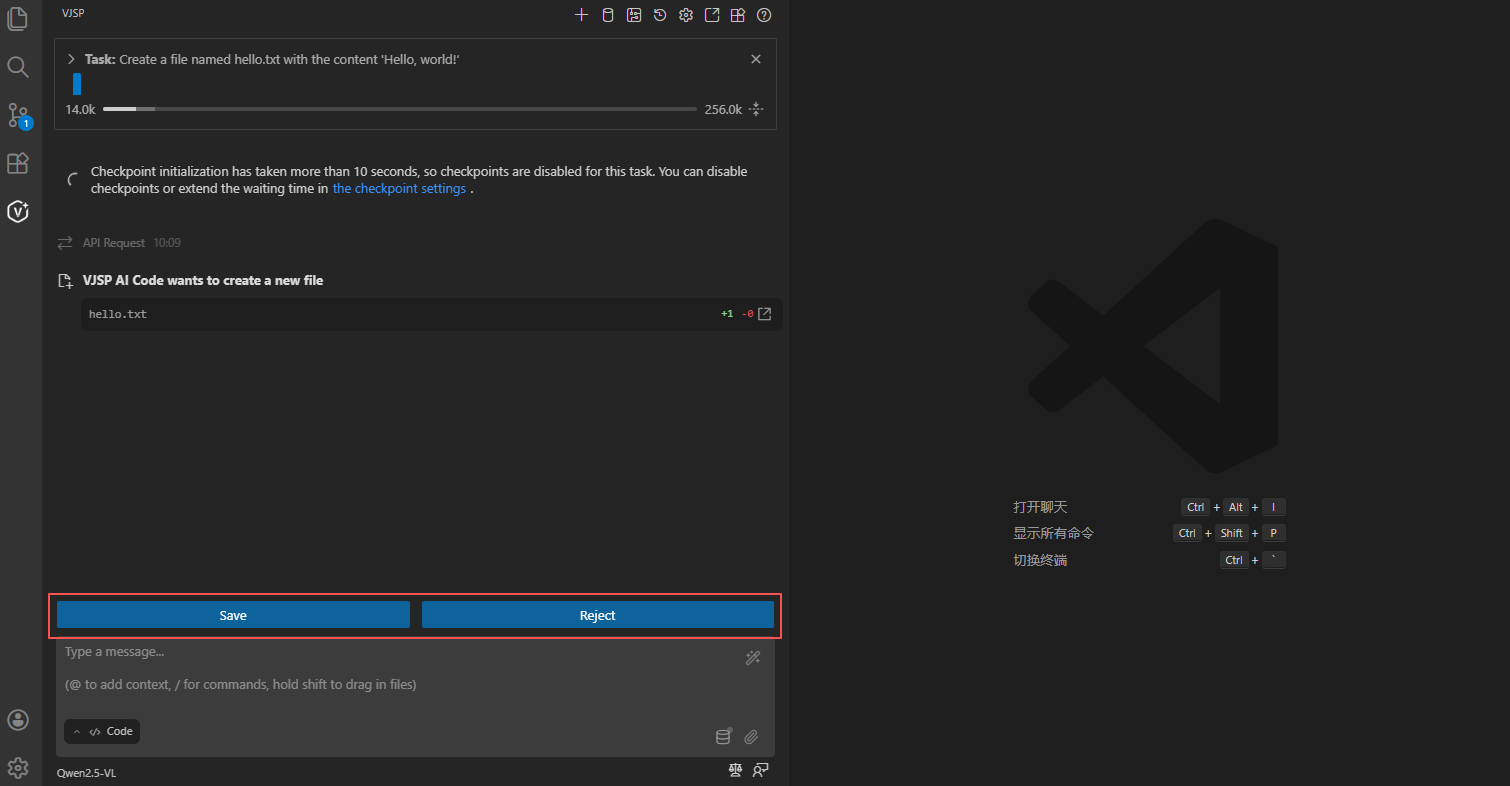Focus the Type a message input box

pyautogui.click(x=400, y=668)
